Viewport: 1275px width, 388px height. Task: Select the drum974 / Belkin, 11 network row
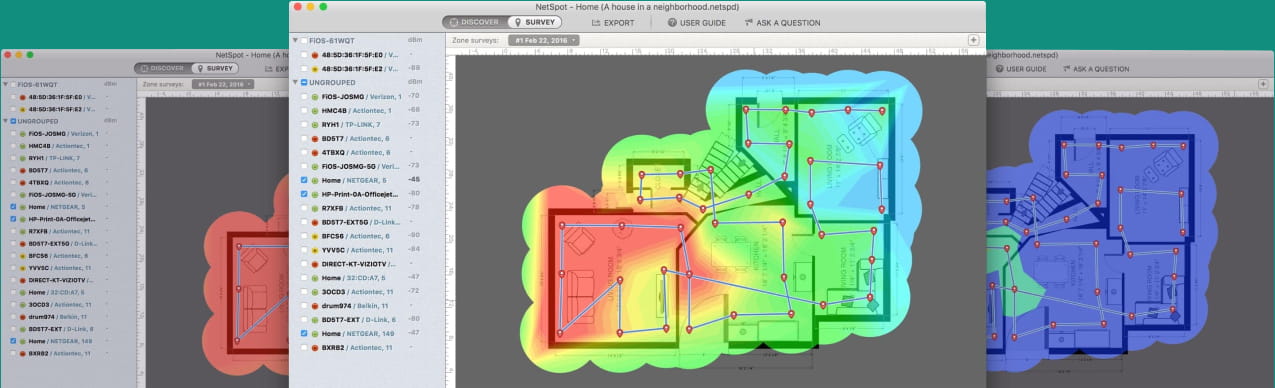click(366, 305)
